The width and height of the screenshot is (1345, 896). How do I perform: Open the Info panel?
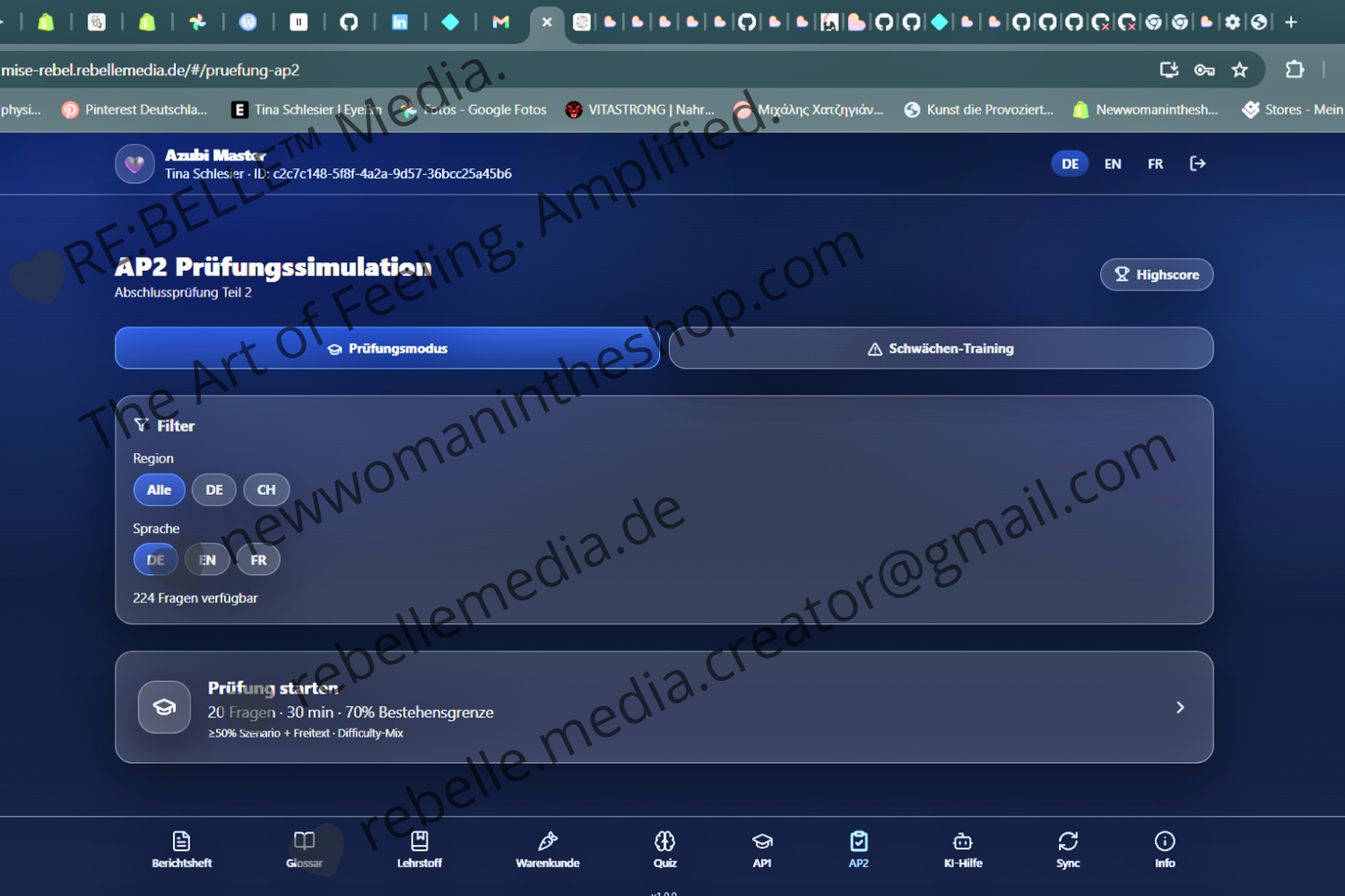pyautogui.click(x=1164, y=849)
